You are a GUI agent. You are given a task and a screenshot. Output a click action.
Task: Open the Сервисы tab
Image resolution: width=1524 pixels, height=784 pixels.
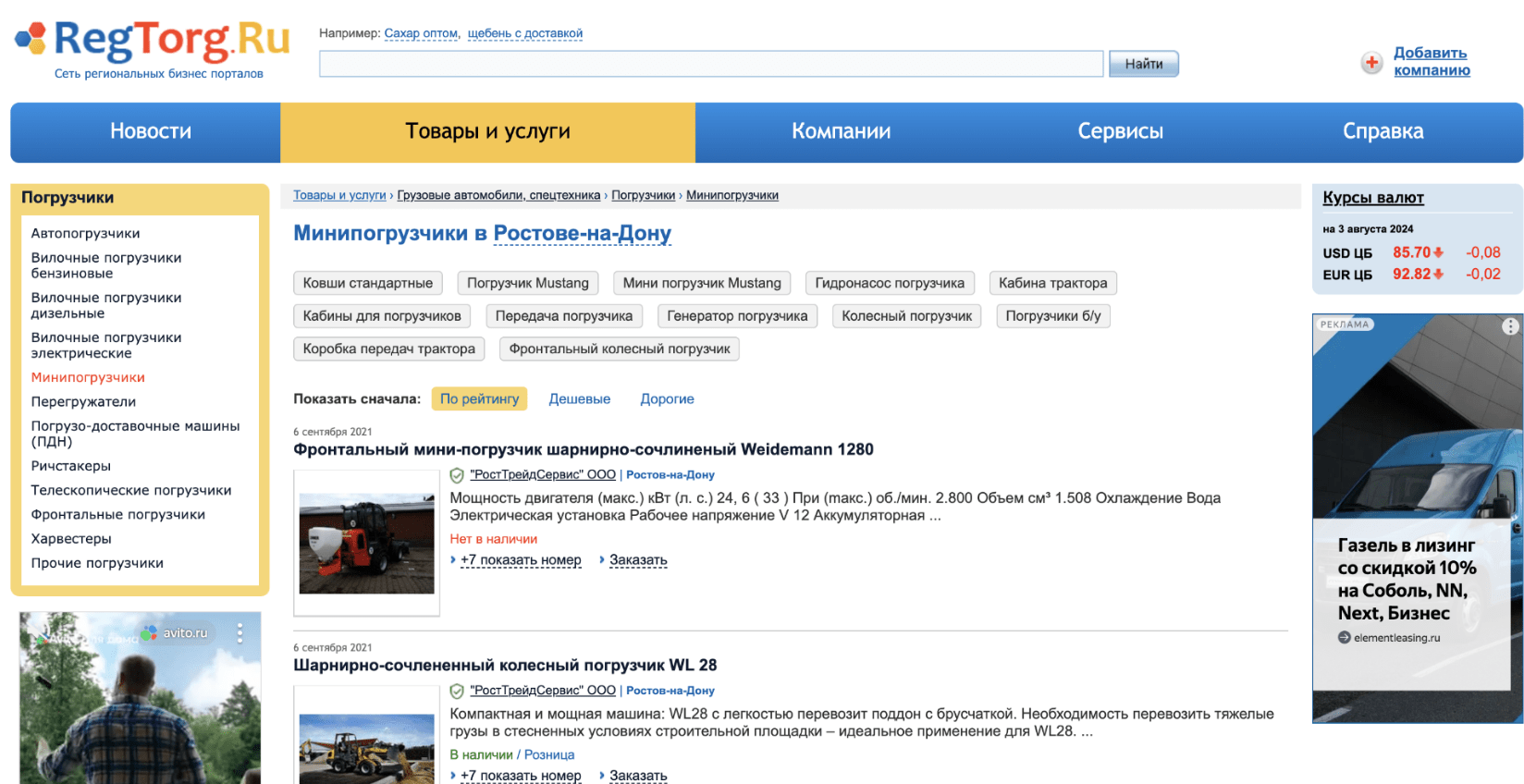click(x=1120, y=131)
